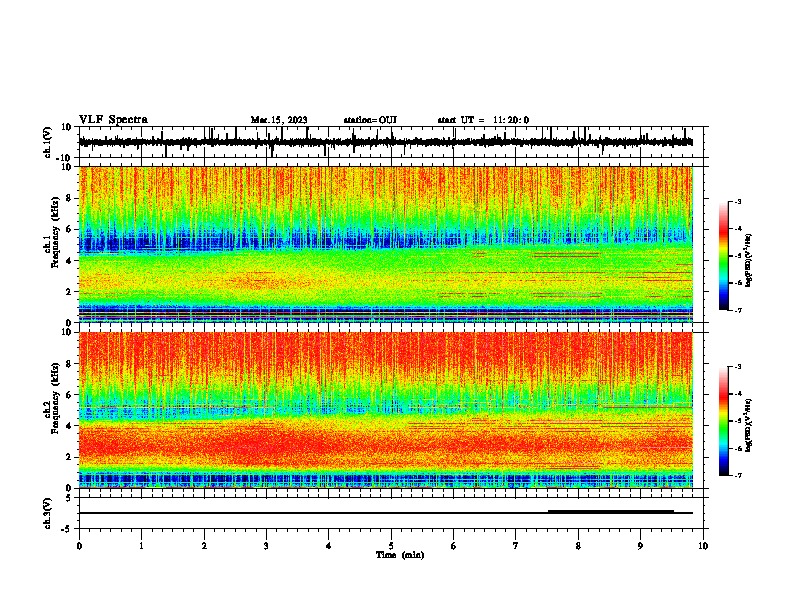Click the 'ch.1(V)' waveform axis label

tap(48, 142)
